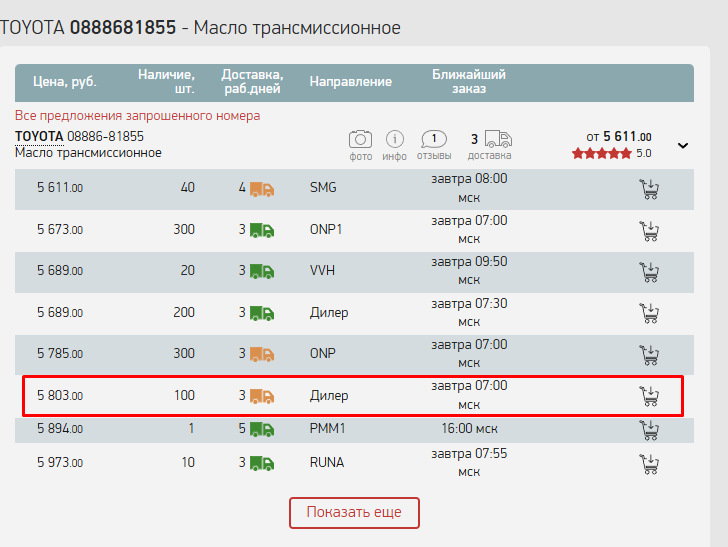Add the 5 894.00 PMM1 offer to cart
This screenshot has width=728, height=547.
click(649, 430)
